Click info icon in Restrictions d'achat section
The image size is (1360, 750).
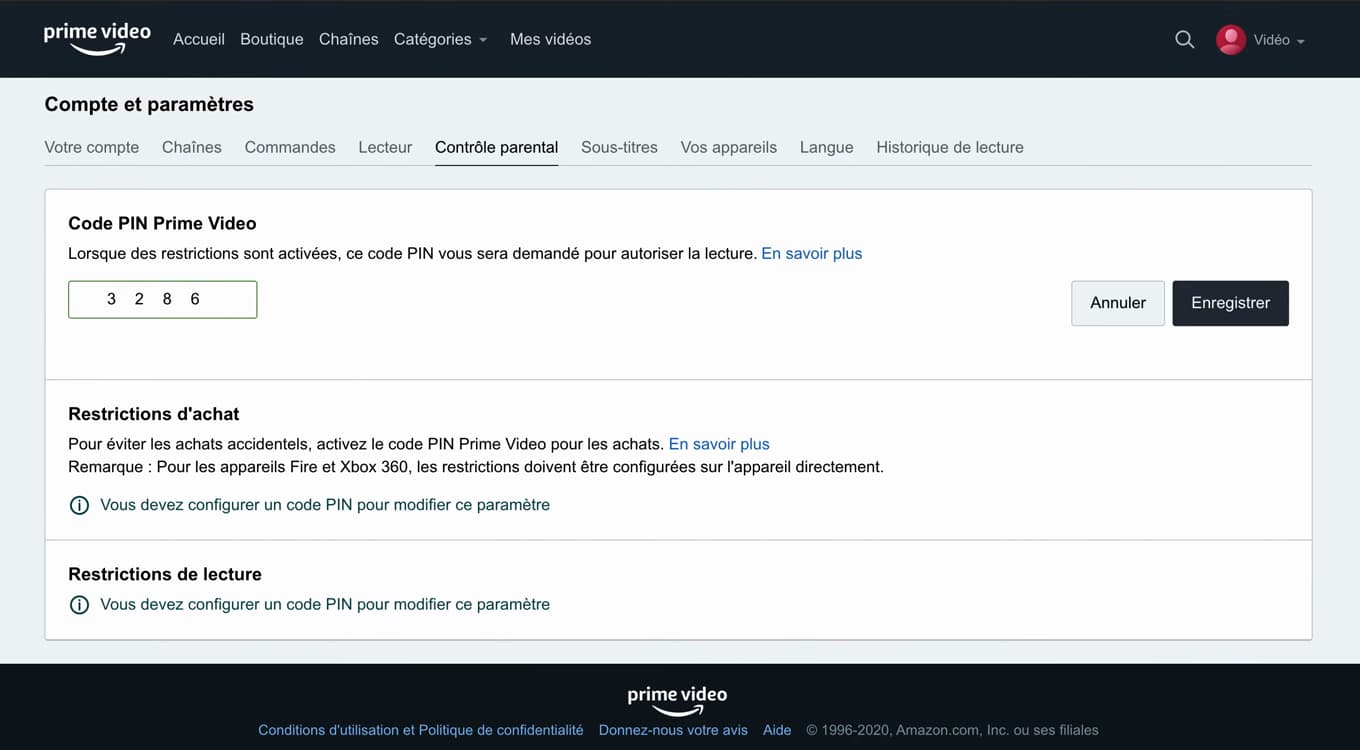pyautogui.click(x=79, y=505)
